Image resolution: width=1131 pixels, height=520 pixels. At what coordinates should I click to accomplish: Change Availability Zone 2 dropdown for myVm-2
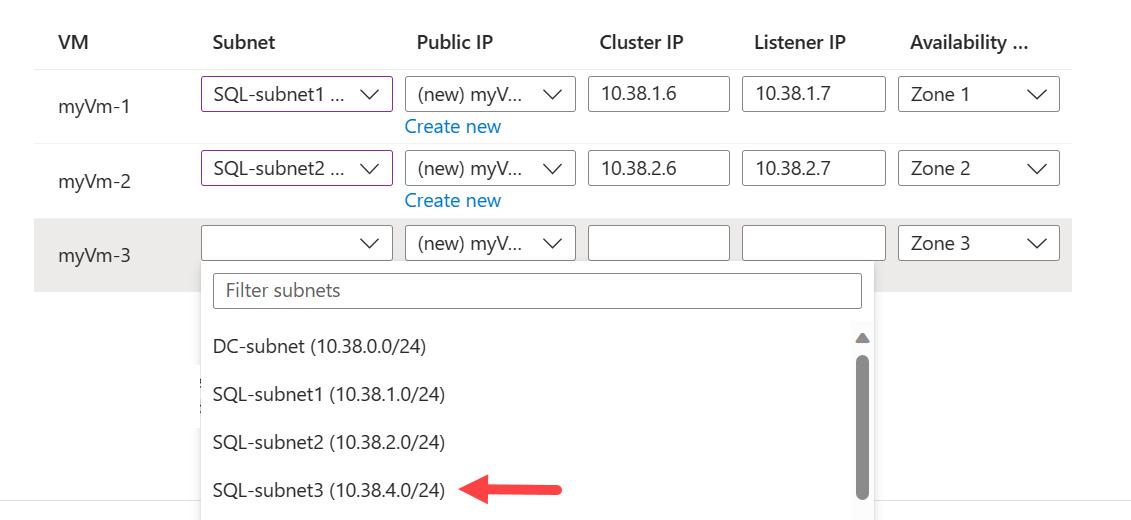(x=978, y=169)
